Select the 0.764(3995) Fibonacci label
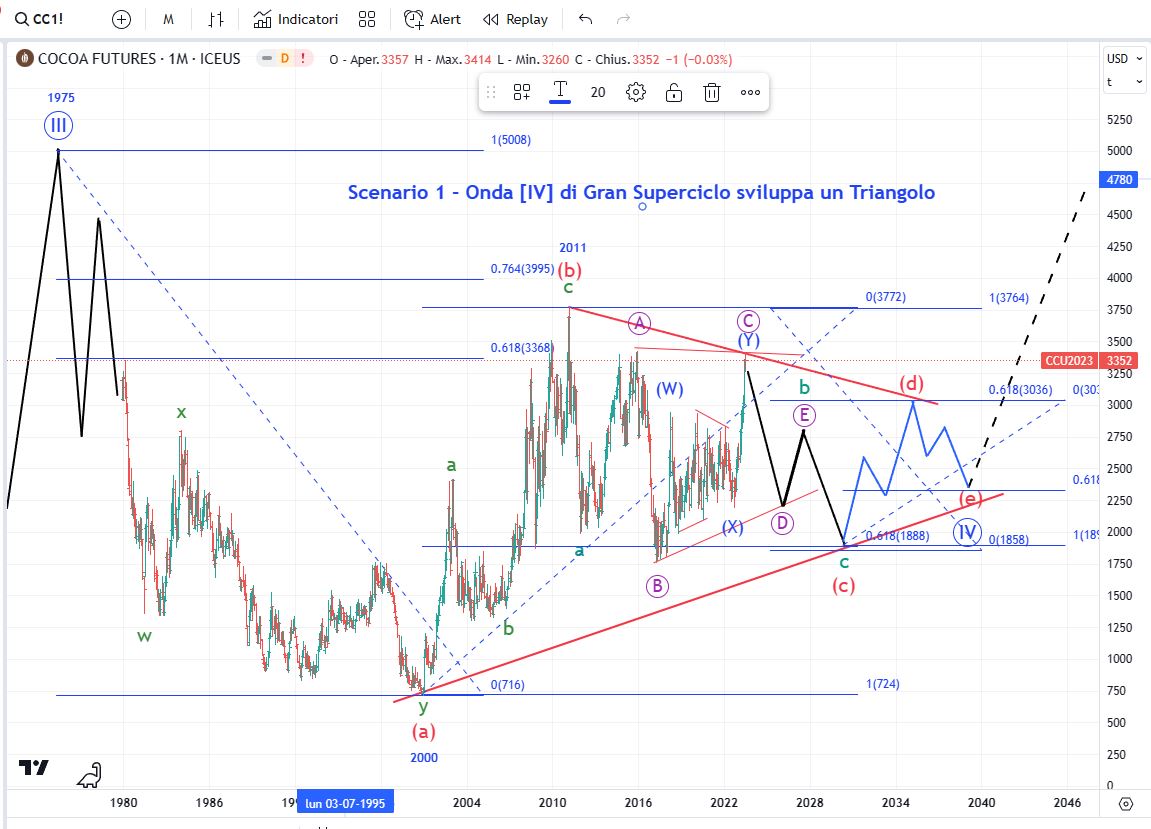Screen dimensions: 1151x829 (x=522, y=269)
